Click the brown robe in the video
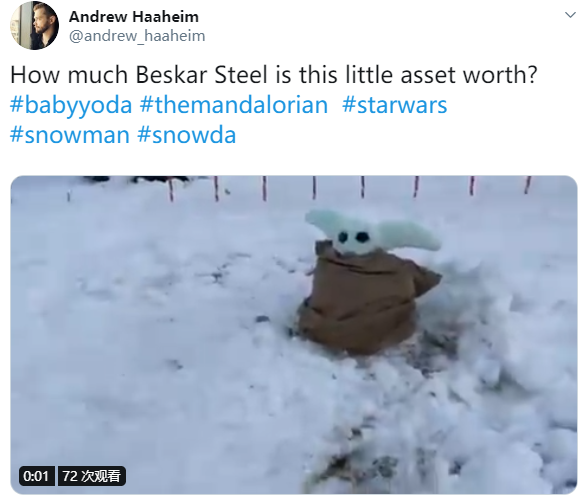588x502 pixels. [x=366, y=302]
